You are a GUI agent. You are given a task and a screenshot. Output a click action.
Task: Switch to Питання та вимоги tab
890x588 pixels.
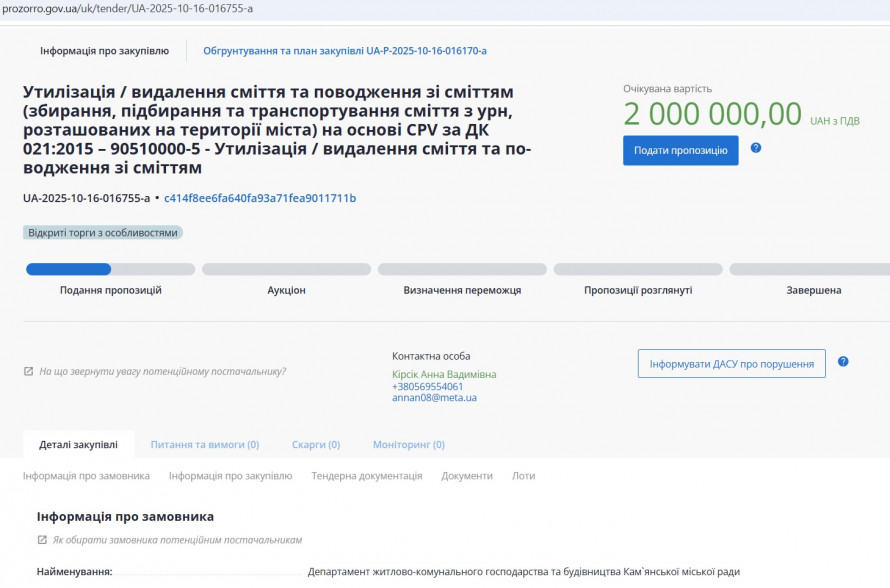point(204,444)
